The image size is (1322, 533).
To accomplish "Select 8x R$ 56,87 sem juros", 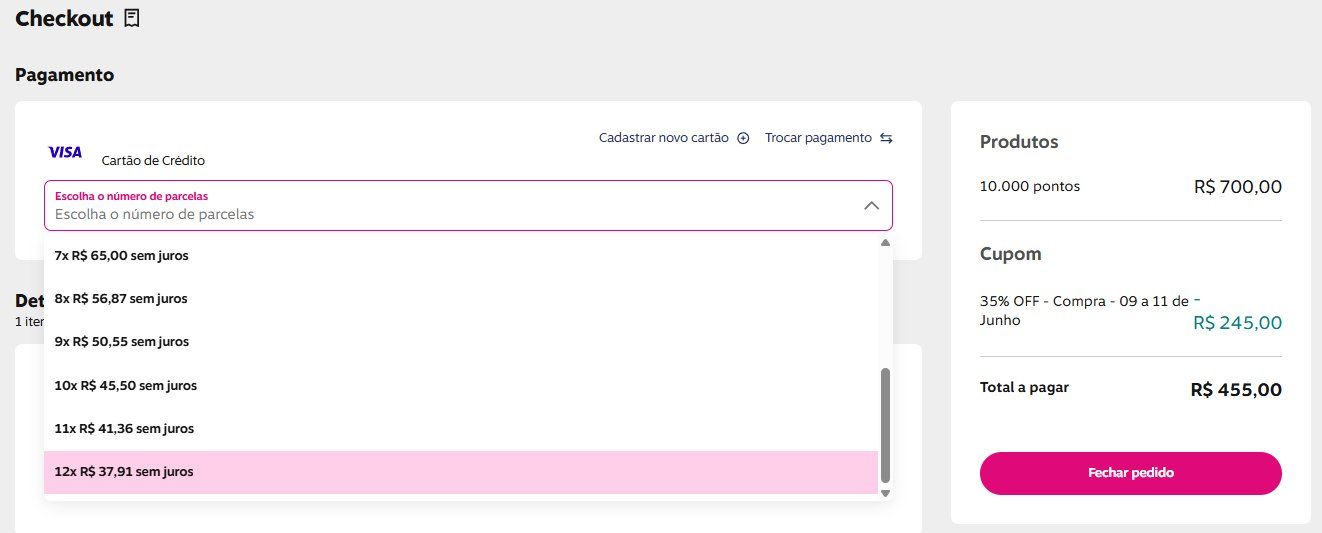I will point(122,299).
